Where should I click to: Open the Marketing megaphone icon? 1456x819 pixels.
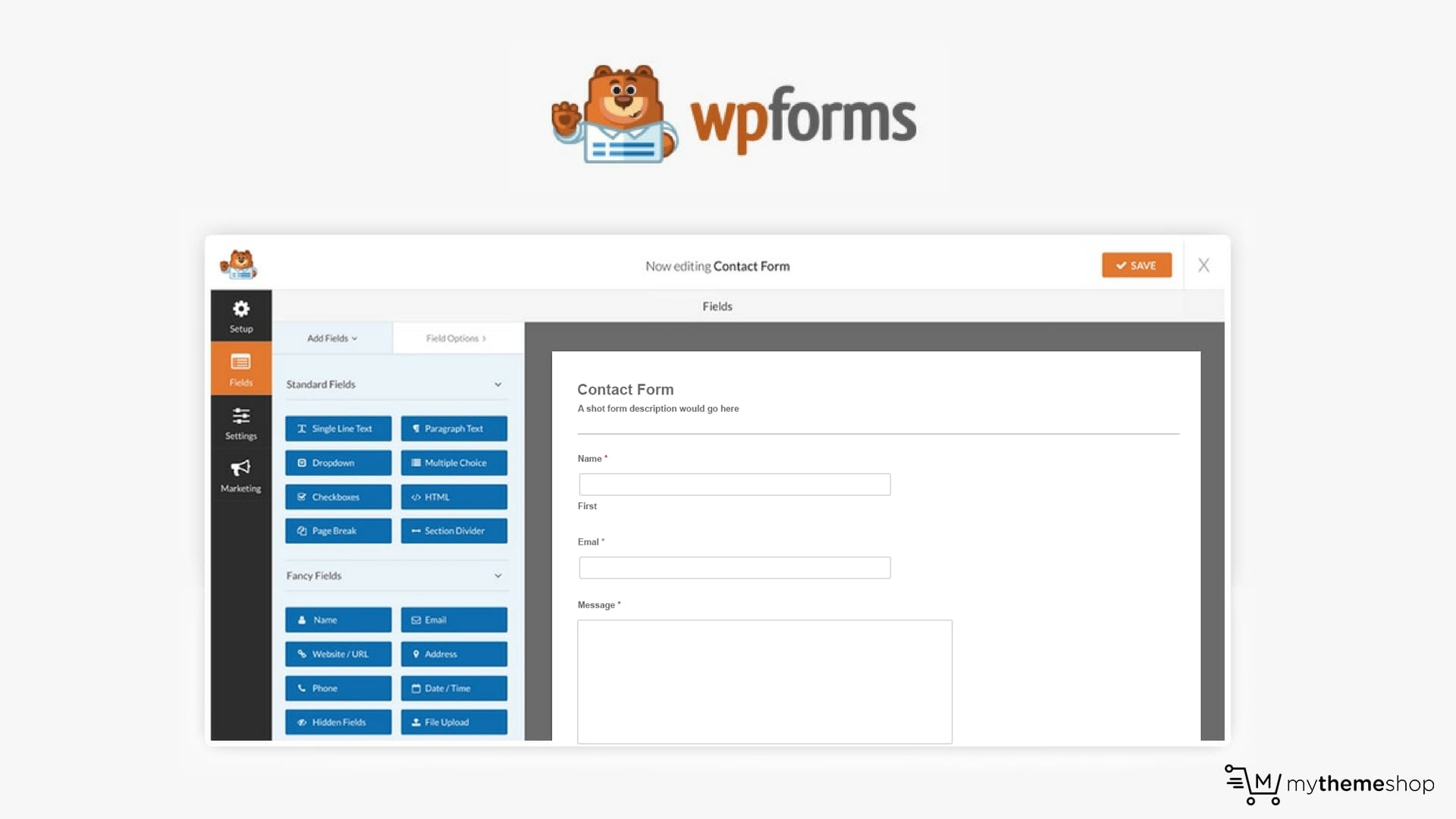(x=241, y=468)
